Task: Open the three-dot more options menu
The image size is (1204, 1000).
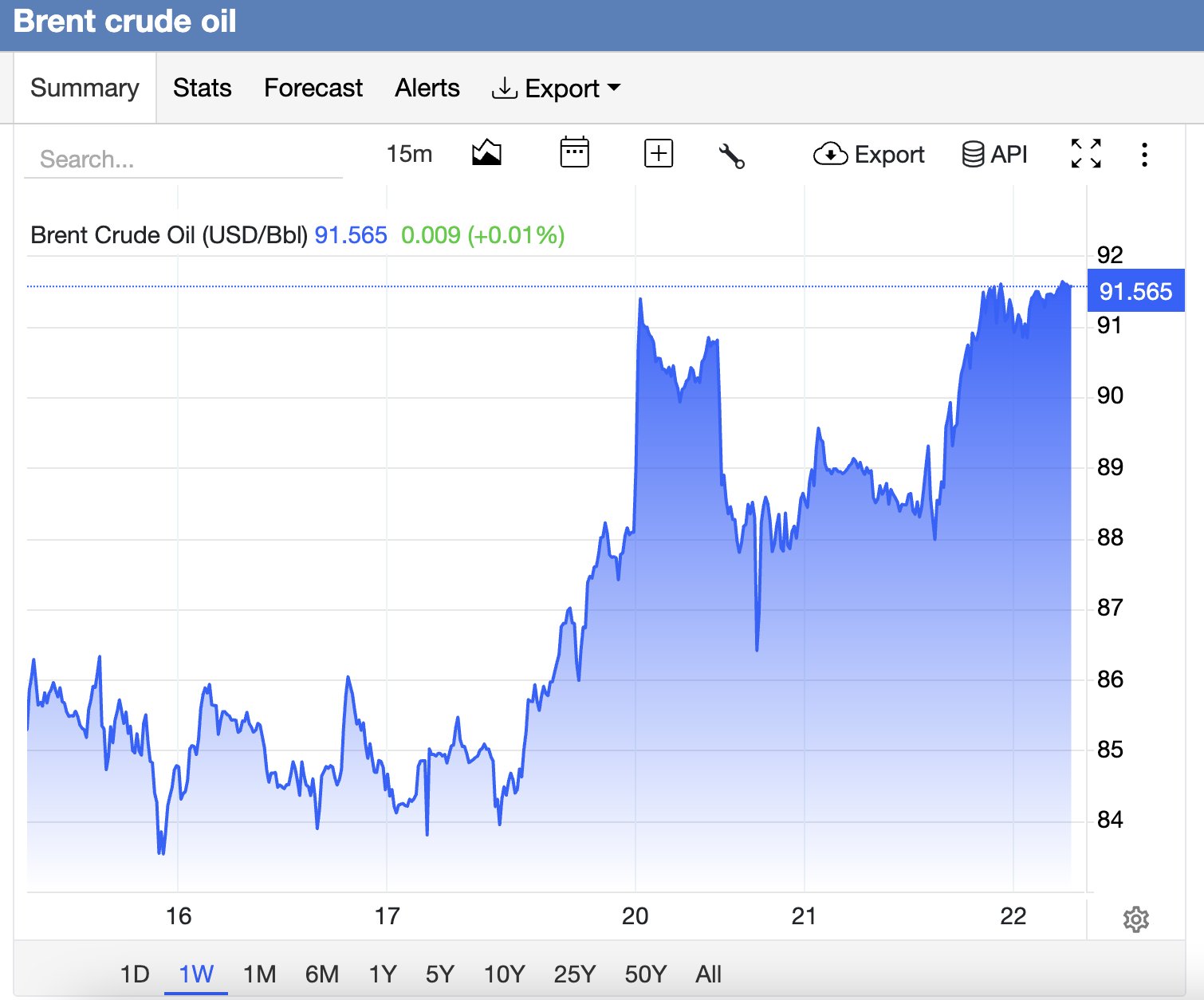Action: click(x=1144, y=155)
